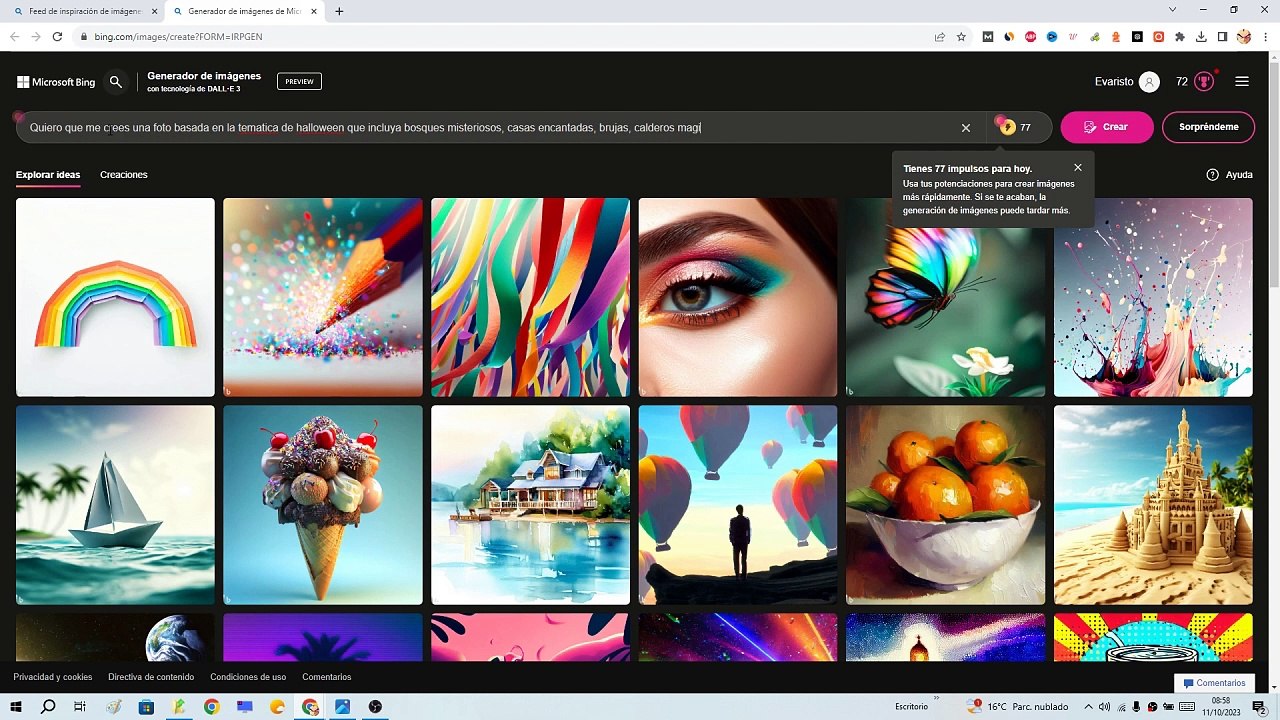The image size is (1280, 720).
Task: Open Windows taskbar search
Action: point(48,707)
